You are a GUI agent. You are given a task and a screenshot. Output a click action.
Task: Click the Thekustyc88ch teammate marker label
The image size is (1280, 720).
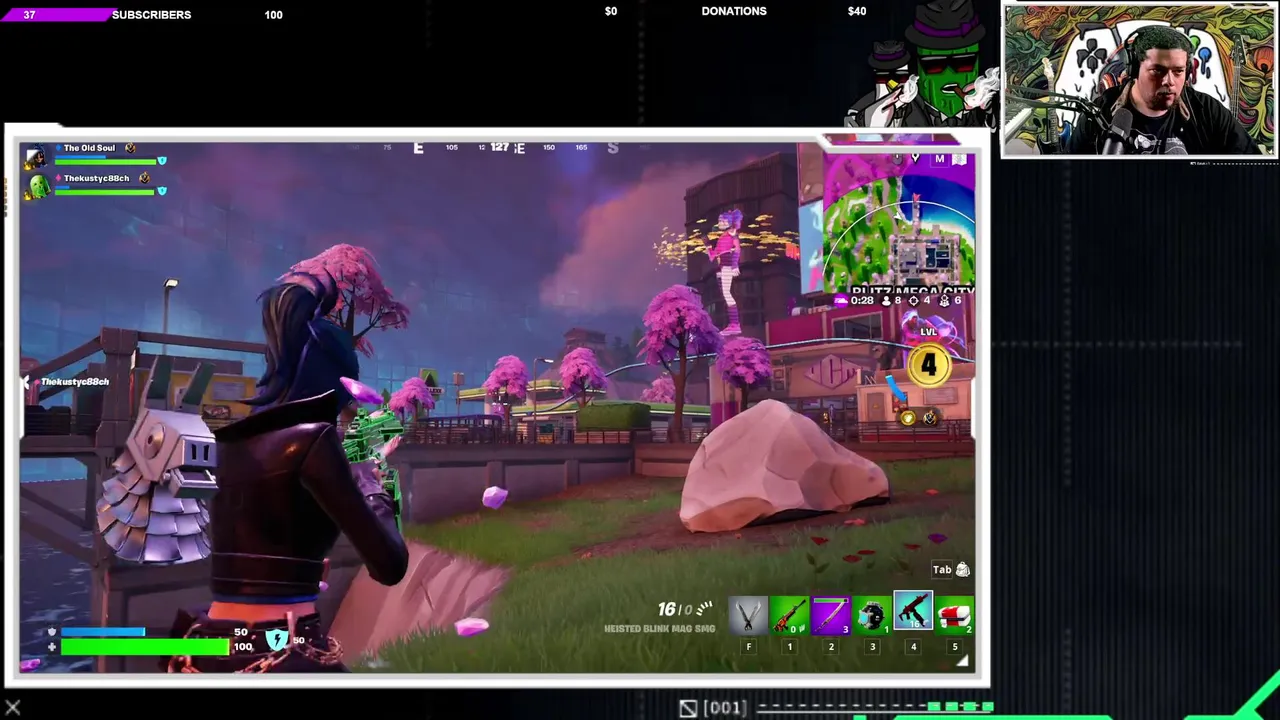click(74, 382)
